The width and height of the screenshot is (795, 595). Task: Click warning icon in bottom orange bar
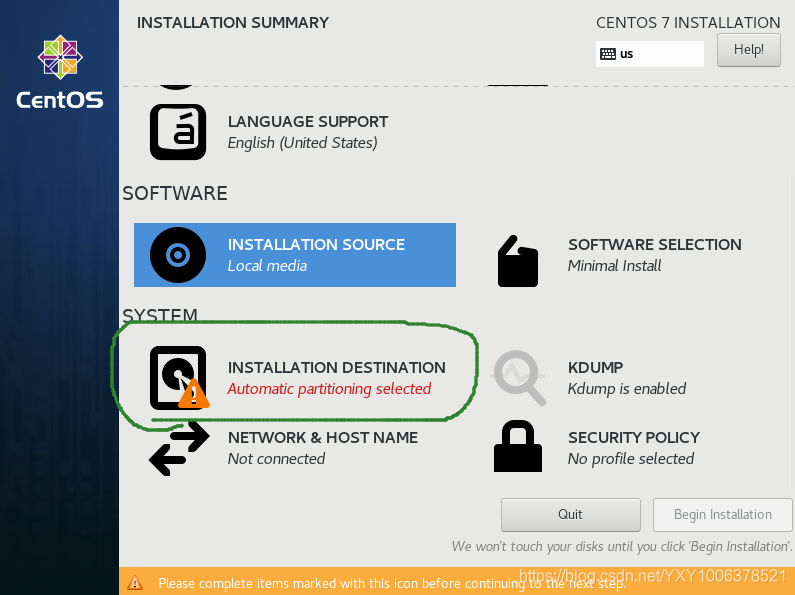(x=135, y=583)
